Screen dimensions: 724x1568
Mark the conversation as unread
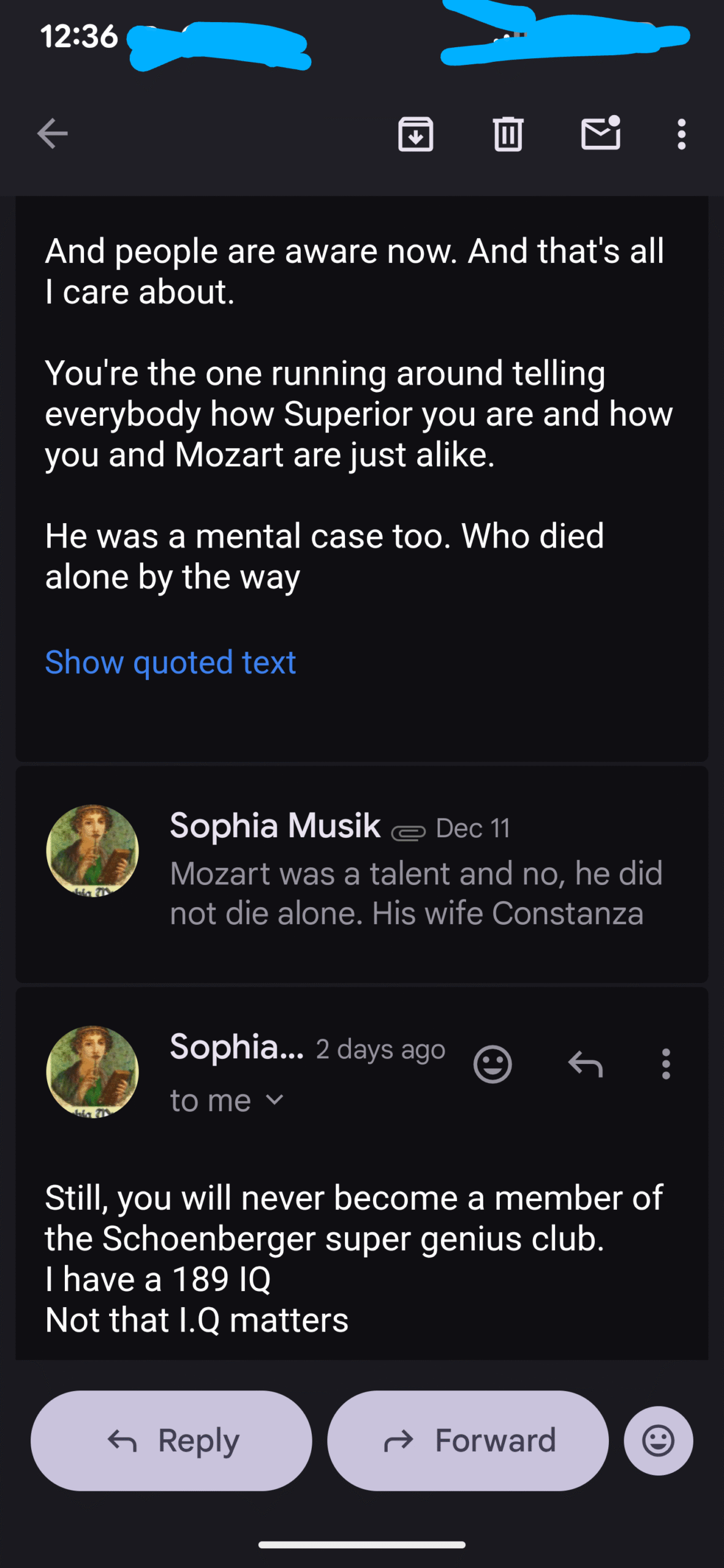tap(600, 134)
